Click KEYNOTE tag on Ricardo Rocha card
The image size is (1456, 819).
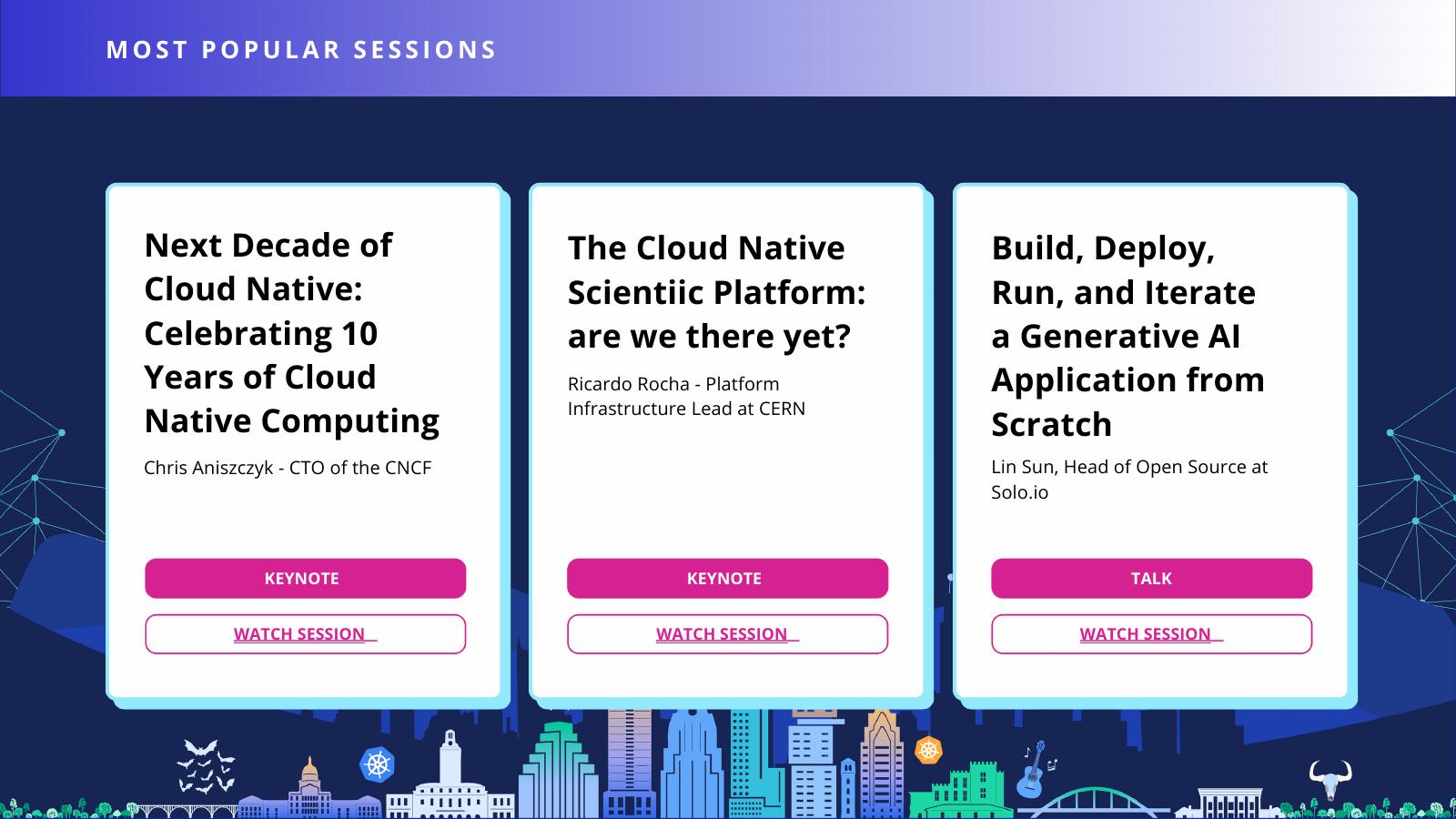pos(727,579)
